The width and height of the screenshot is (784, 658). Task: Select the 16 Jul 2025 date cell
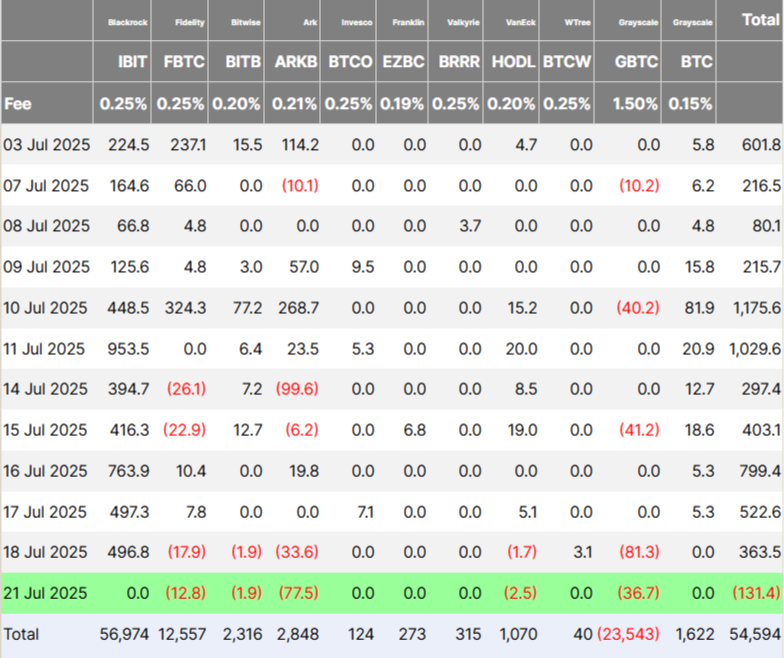tap(45, 471)
